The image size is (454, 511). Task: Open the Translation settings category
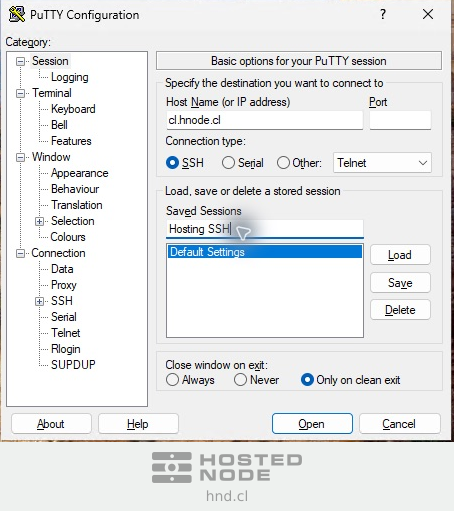(x=77, y=205)
